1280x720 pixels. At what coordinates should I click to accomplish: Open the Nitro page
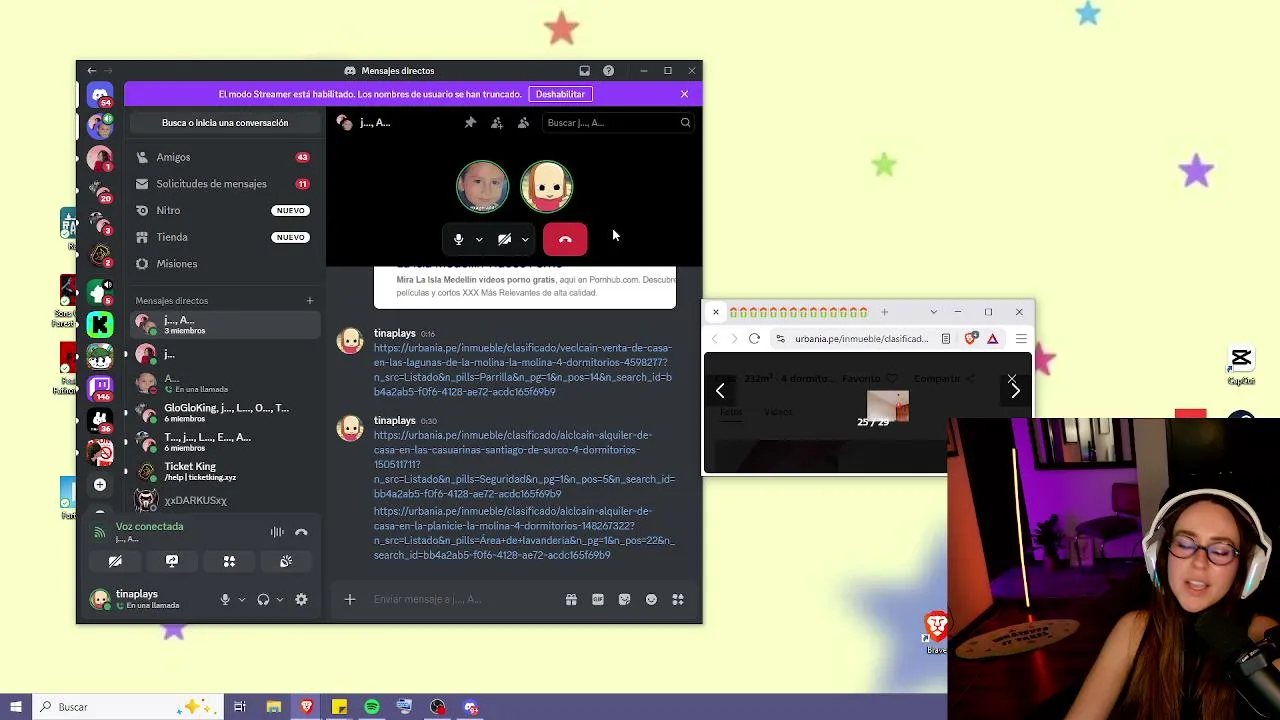pos(225,210)
